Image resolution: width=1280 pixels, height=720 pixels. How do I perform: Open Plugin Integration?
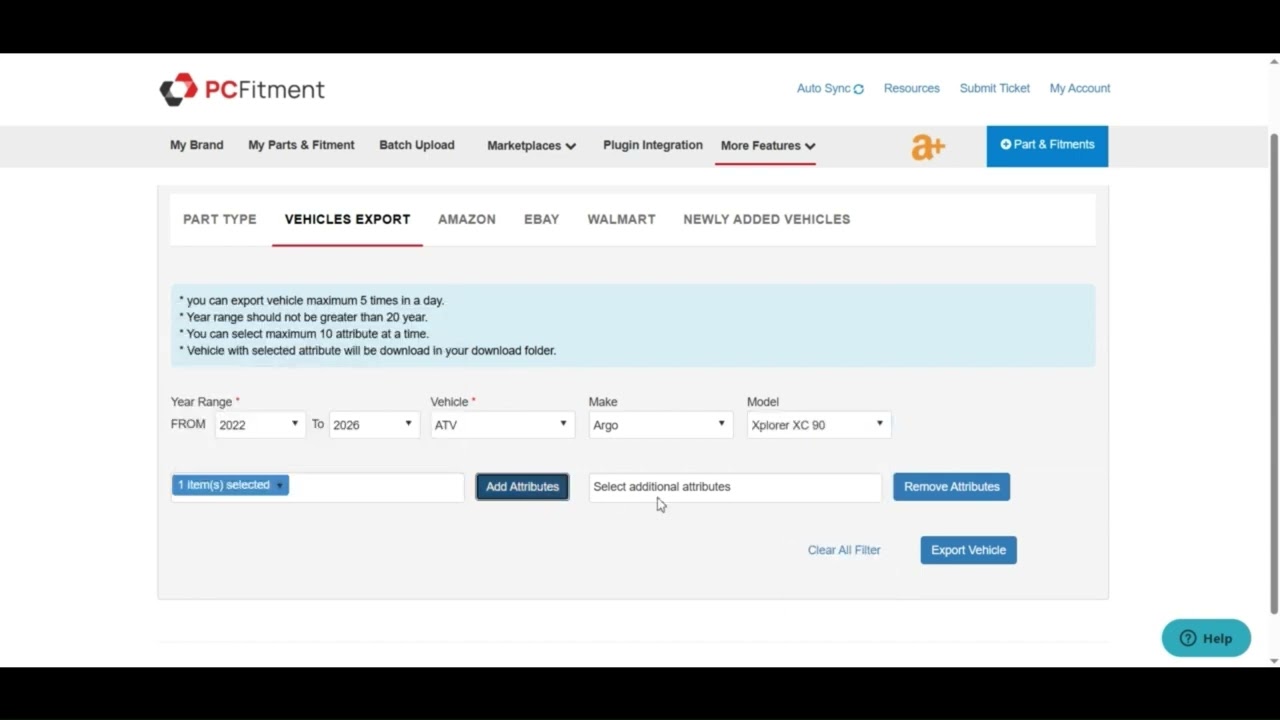click(x=653, y=145)
